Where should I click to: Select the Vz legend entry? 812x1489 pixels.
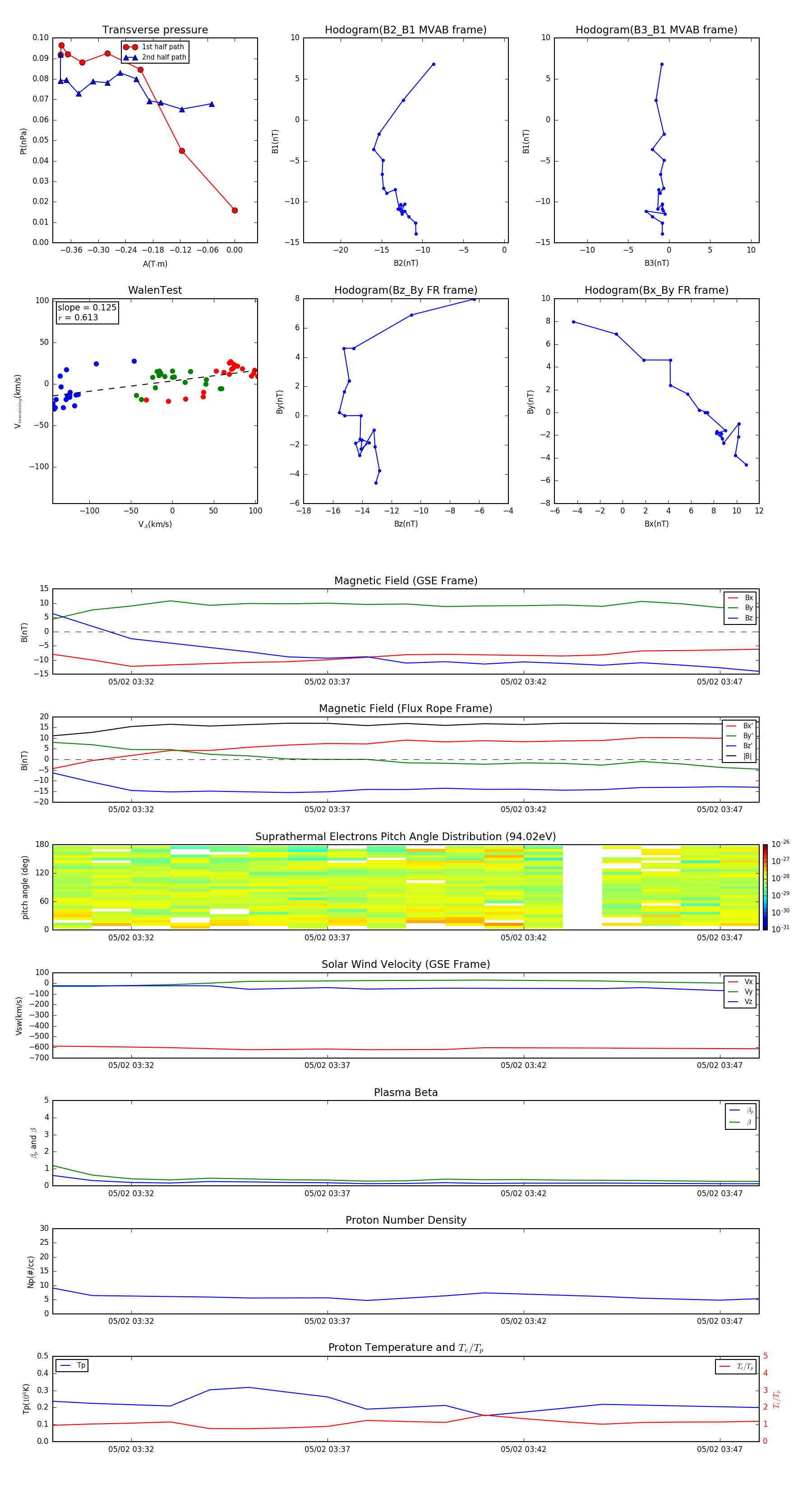(x=740, y=1002)
